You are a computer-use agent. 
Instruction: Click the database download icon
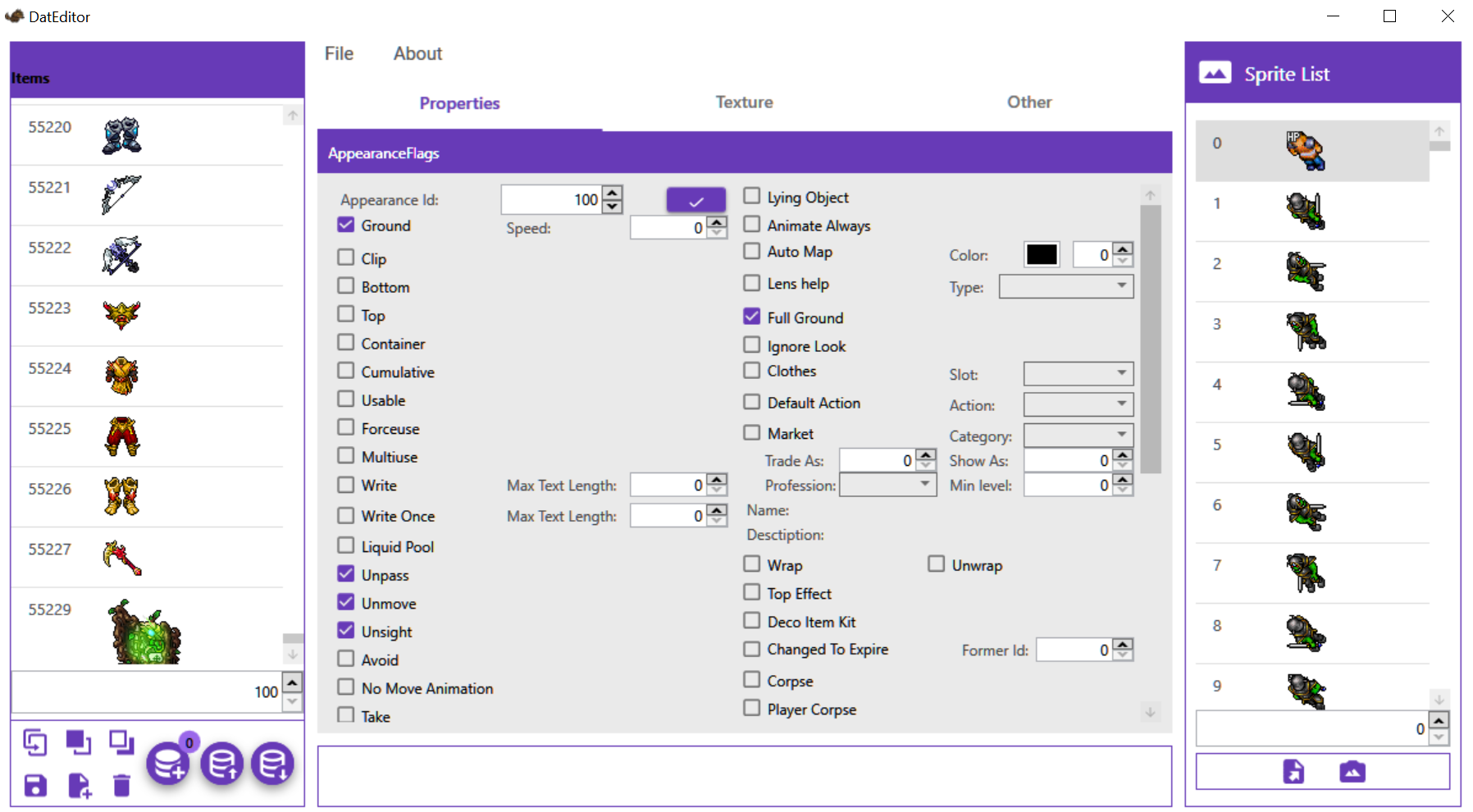point(273,763)
